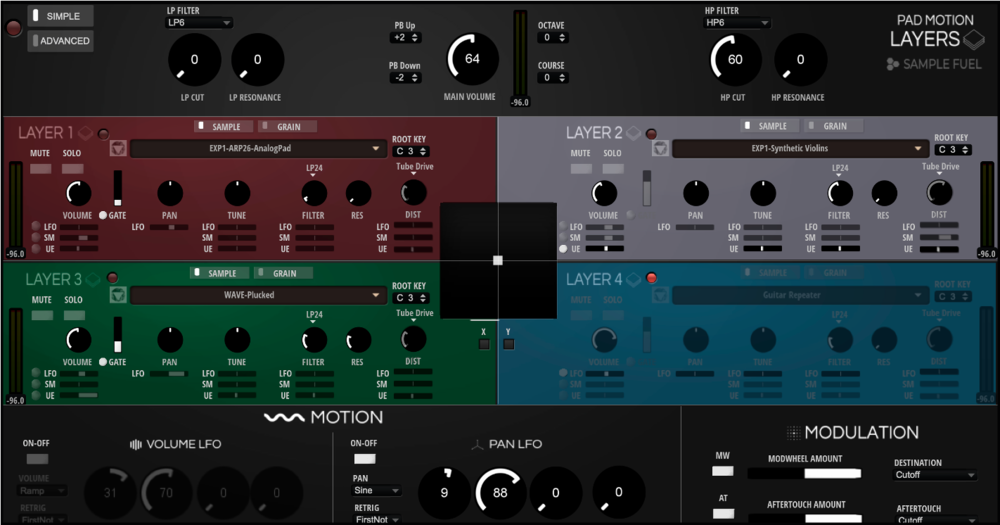Open Layer 1 Root Key selector

tap(411, 151)
